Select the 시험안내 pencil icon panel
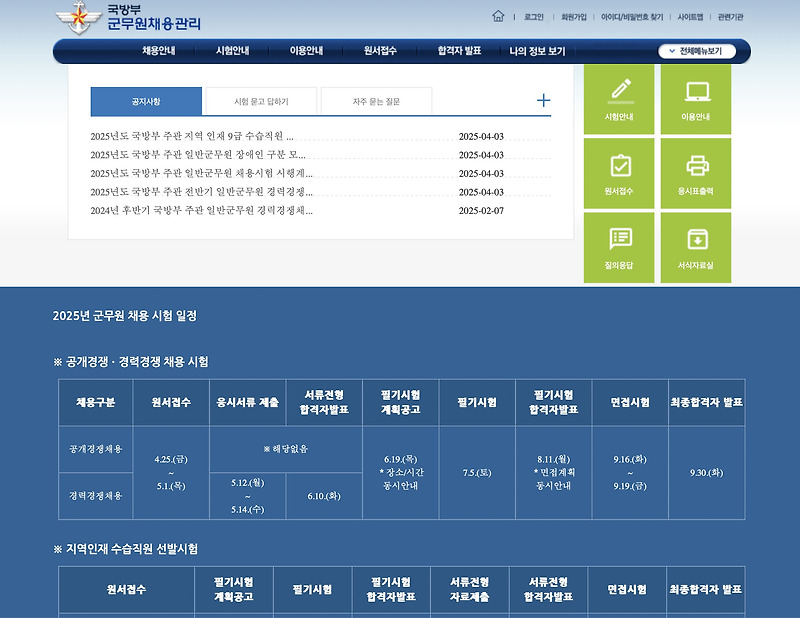Viewport: 800px width, 618px height. pos(620,100)
